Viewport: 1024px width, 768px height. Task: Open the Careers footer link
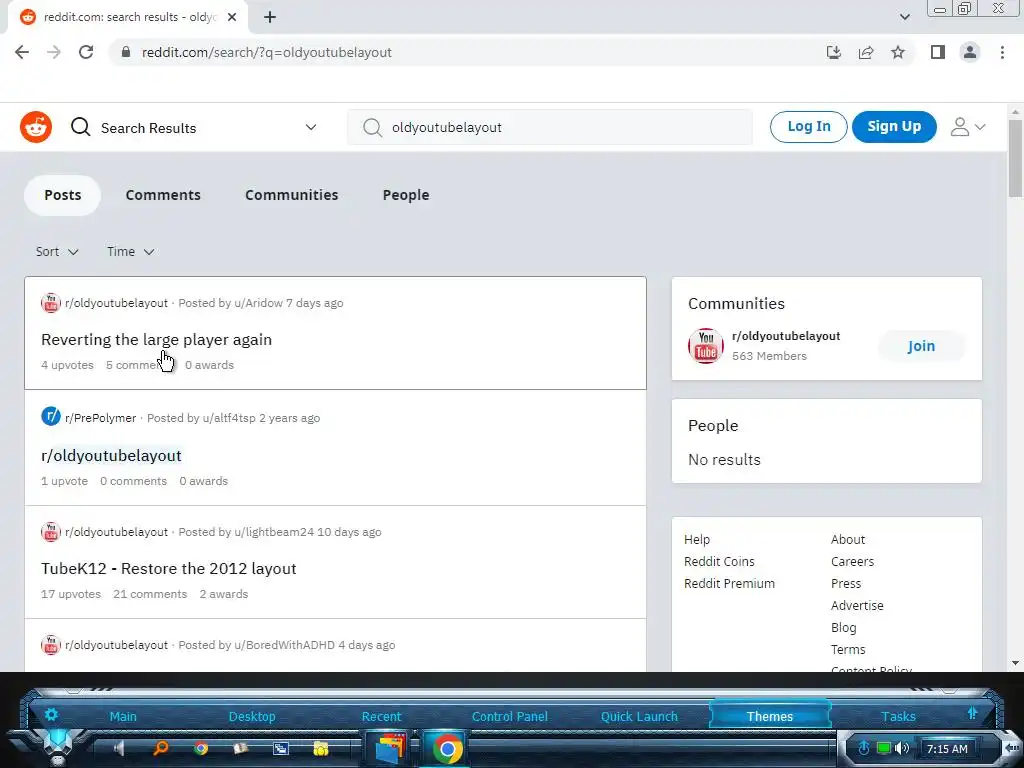(x=852, y=562)
